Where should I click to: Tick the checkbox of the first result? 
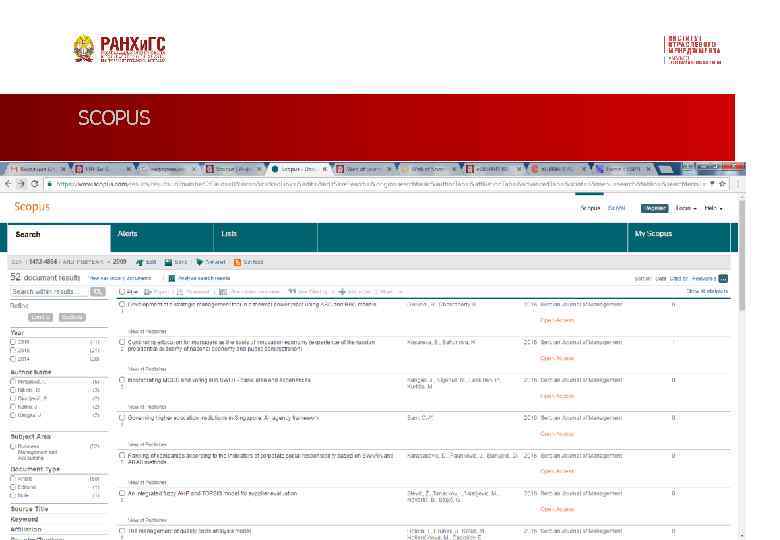[122, 304]
